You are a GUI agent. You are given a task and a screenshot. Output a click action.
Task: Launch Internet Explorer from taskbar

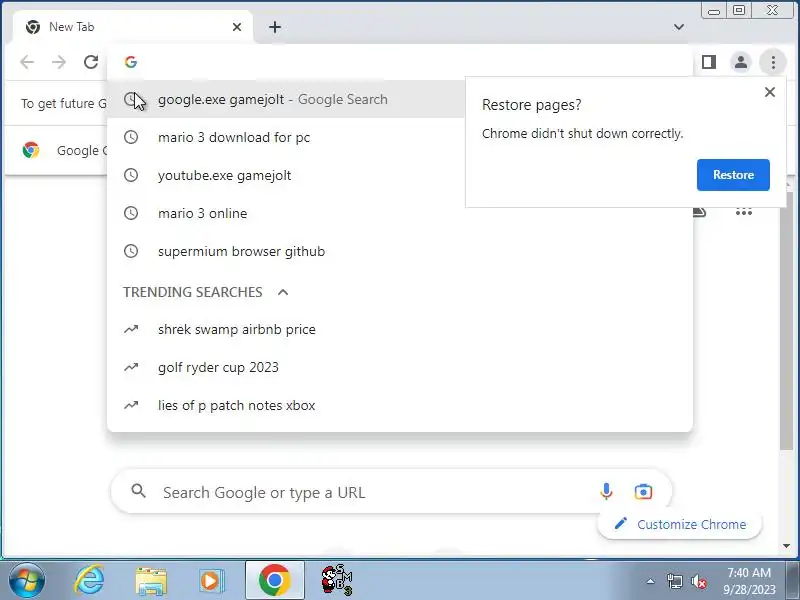pos(89,580)
